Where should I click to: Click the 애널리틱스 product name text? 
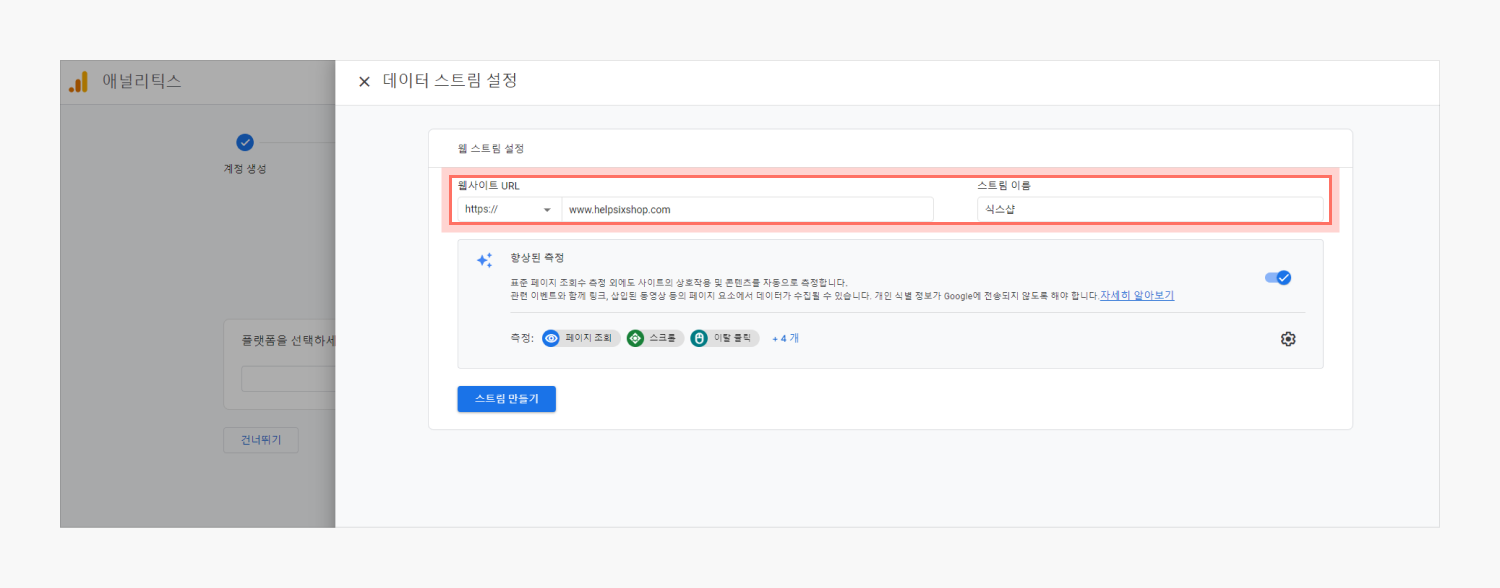(x=142, y=82)
